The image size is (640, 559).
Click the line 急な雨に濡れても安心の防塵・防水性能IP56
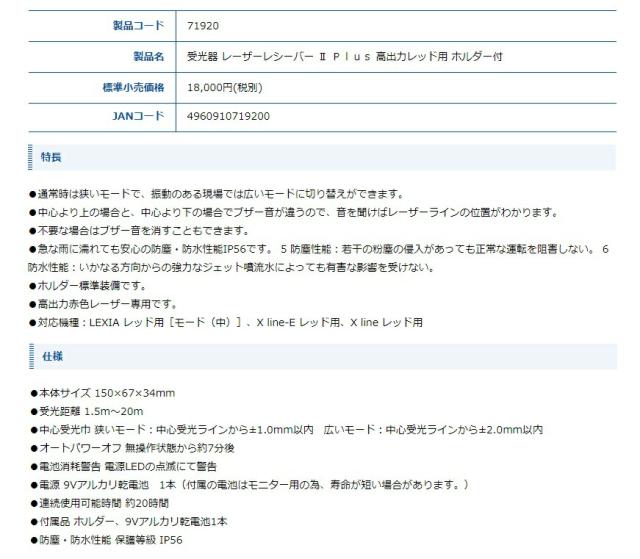319,249
